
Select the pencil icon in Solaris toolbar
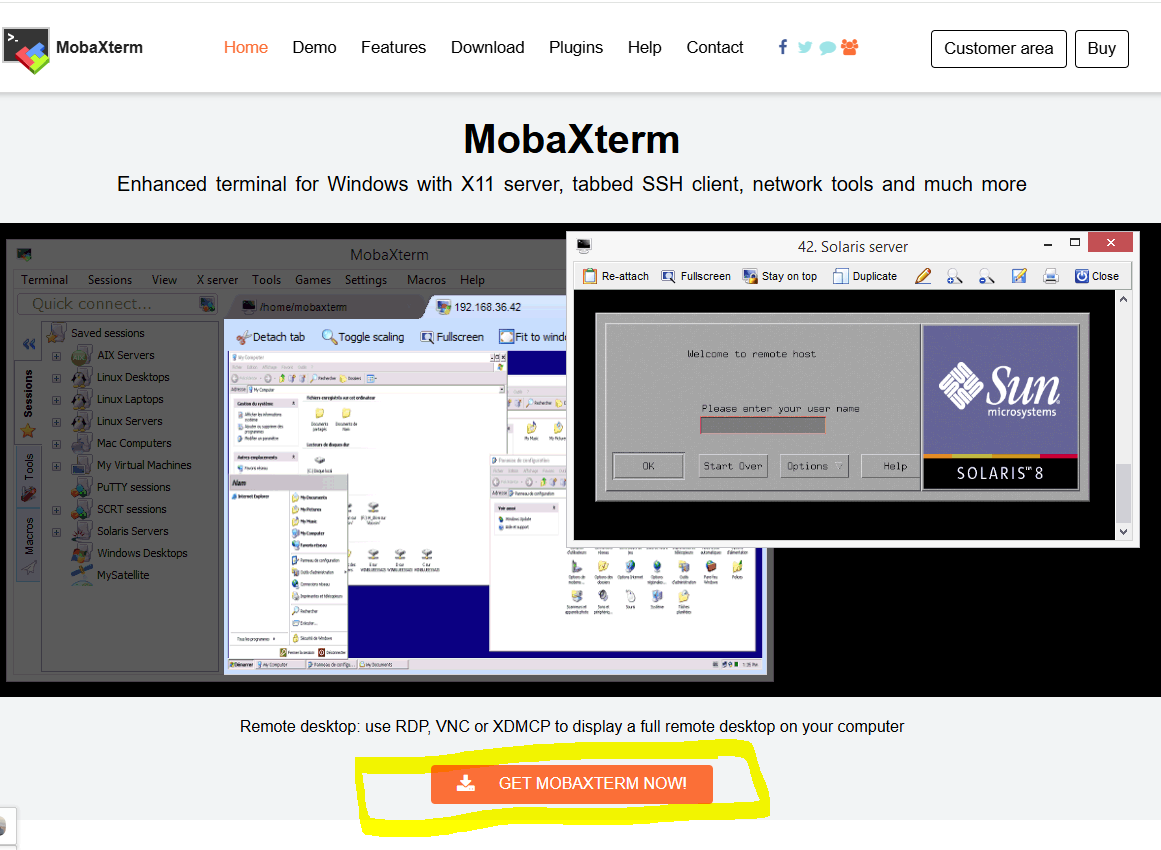pos(923,276)
